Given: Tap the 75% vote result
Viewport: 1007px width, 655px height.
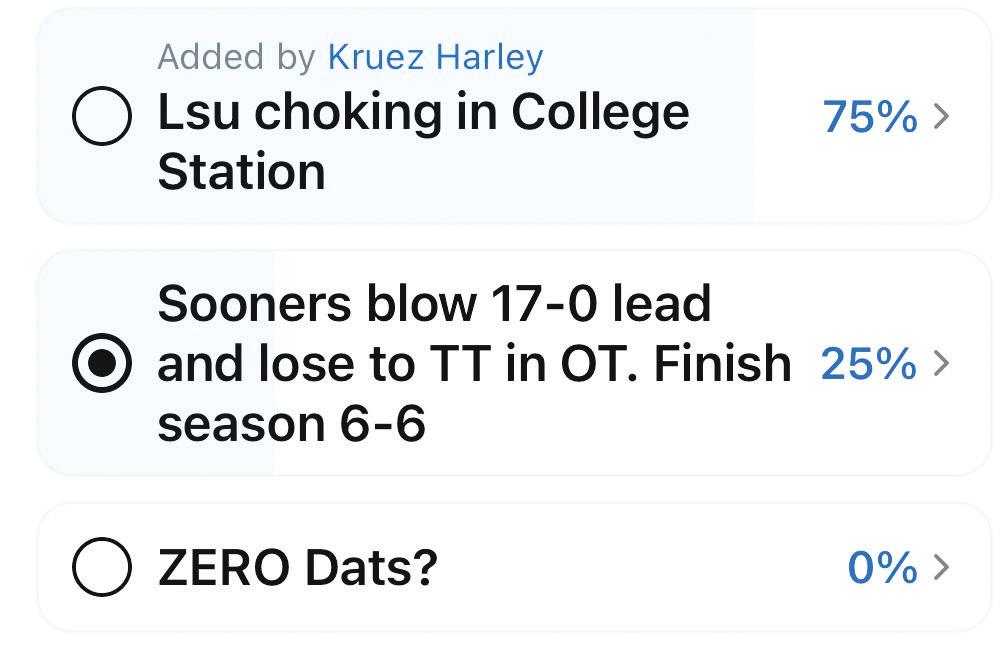Looking at the screenshot, I should [x=869, y=117].
